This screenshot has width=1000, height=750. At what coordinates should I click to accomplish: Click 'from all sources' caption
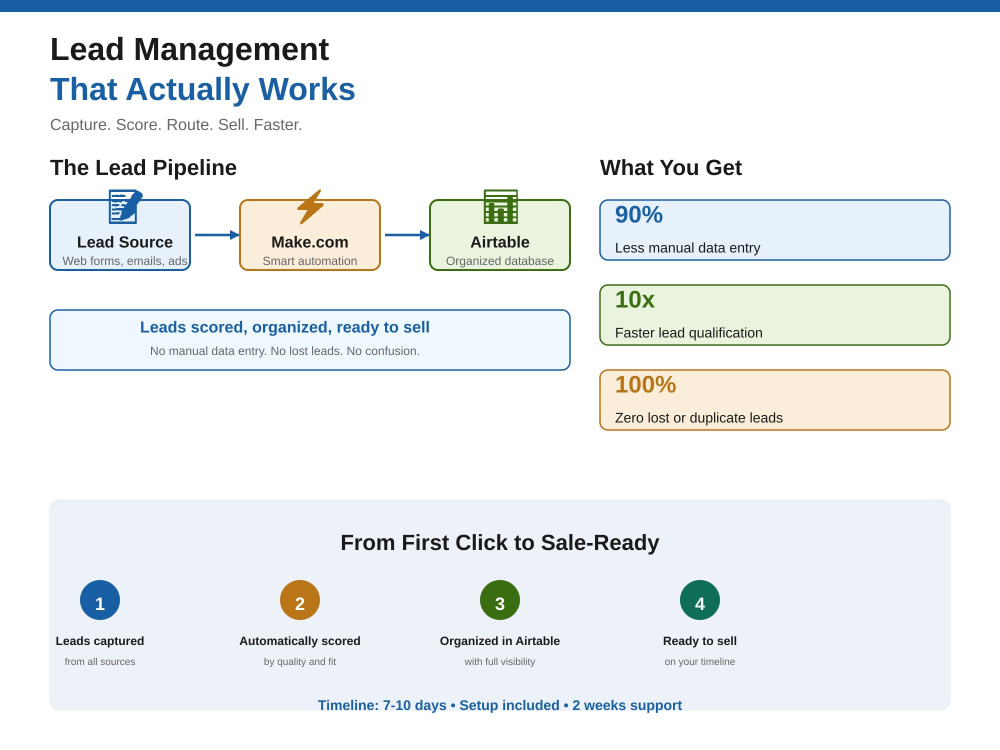[x=100, y=661]
